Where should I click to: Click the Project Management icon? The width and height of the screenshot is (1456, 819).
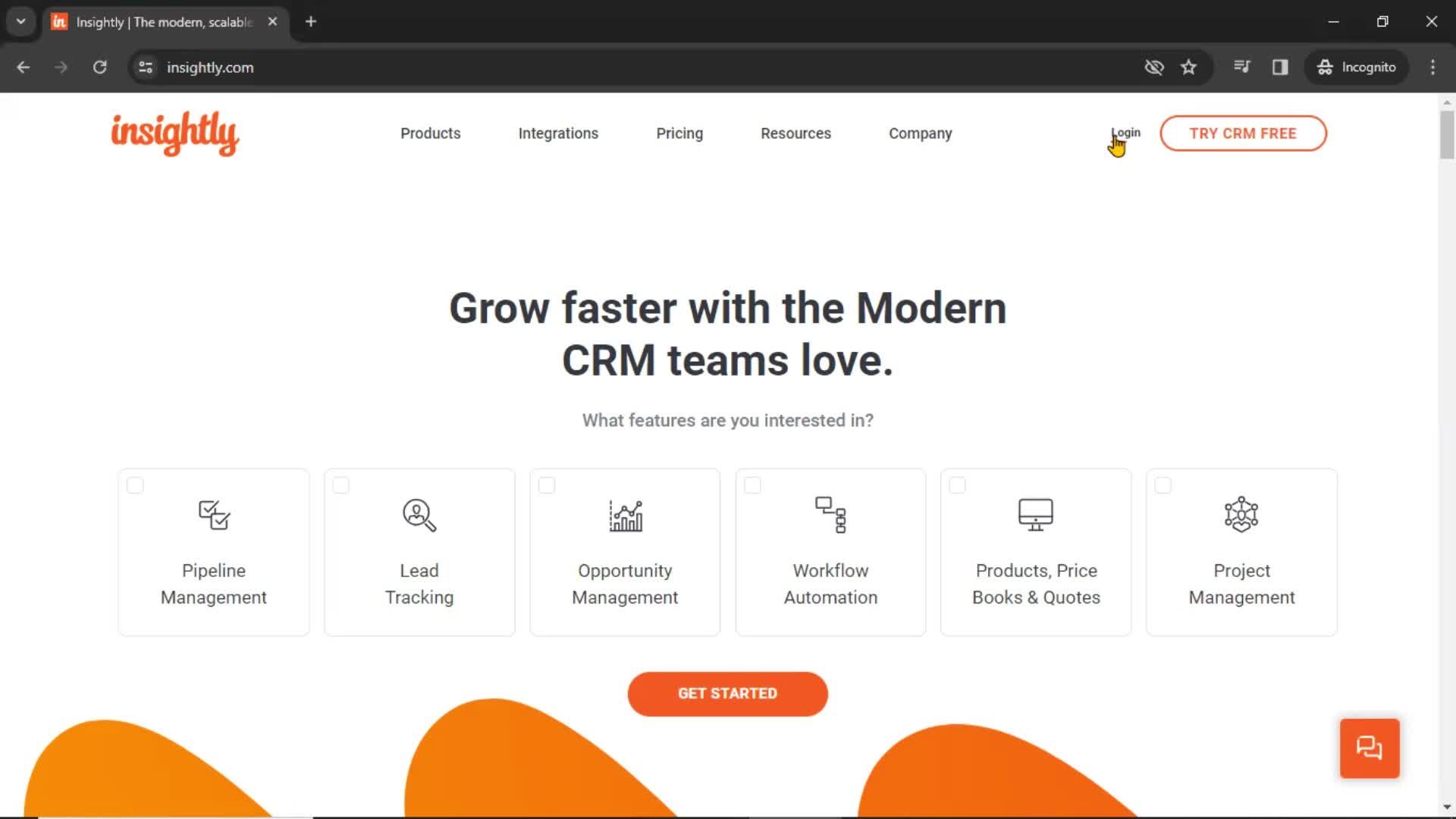[x=1240, y=514]
